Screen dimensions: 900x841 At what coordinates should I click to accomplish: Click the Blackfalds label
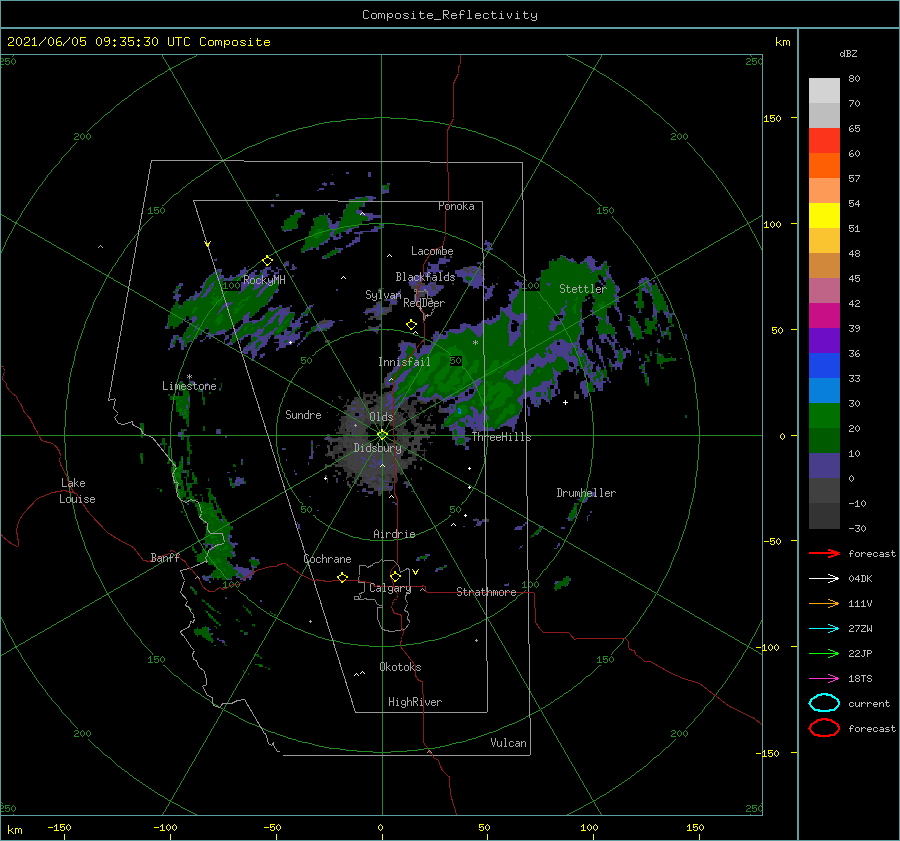pyautogui.click(x=425, y=277)
